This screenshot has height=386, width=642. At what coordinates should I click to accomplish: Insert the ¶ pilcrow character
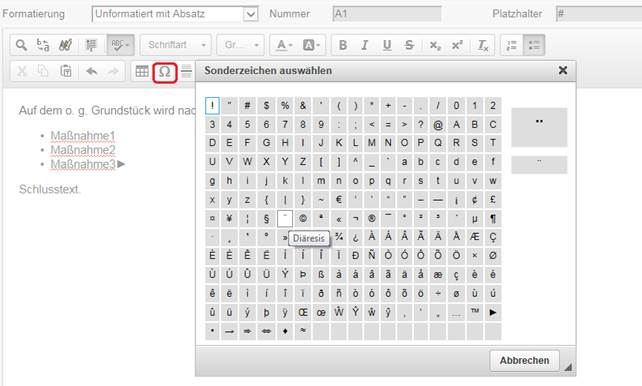(493, 219)
